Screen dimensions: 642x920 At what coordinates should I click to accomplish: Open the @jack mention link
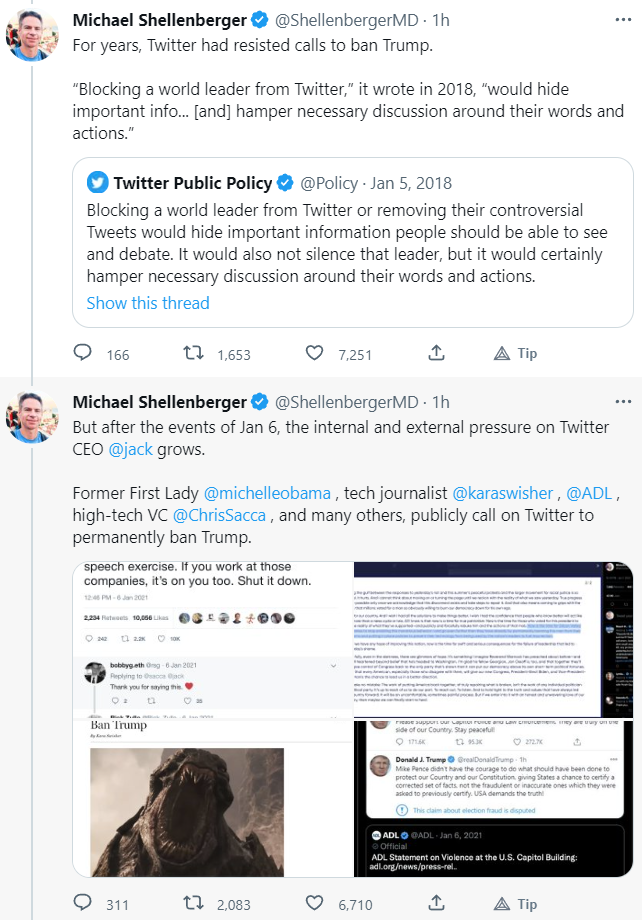132,449
